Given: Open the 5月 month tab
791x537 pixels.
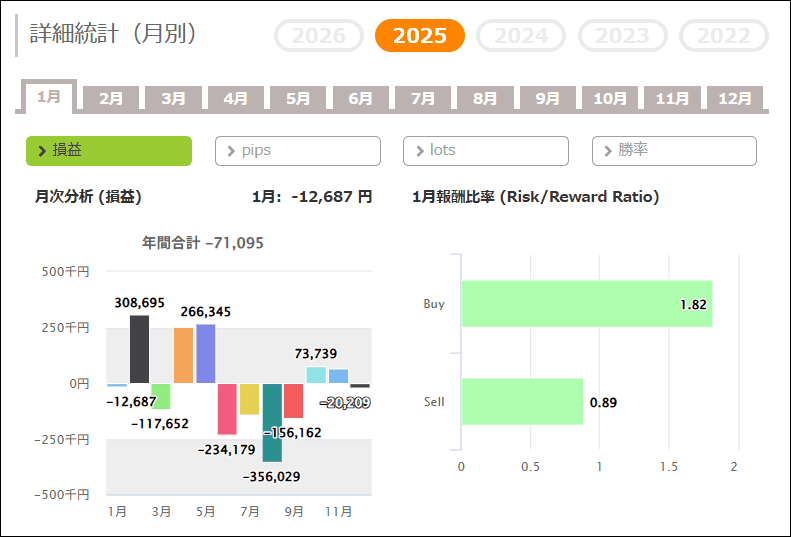Looking at the screenshot, I should pos(298,99).
